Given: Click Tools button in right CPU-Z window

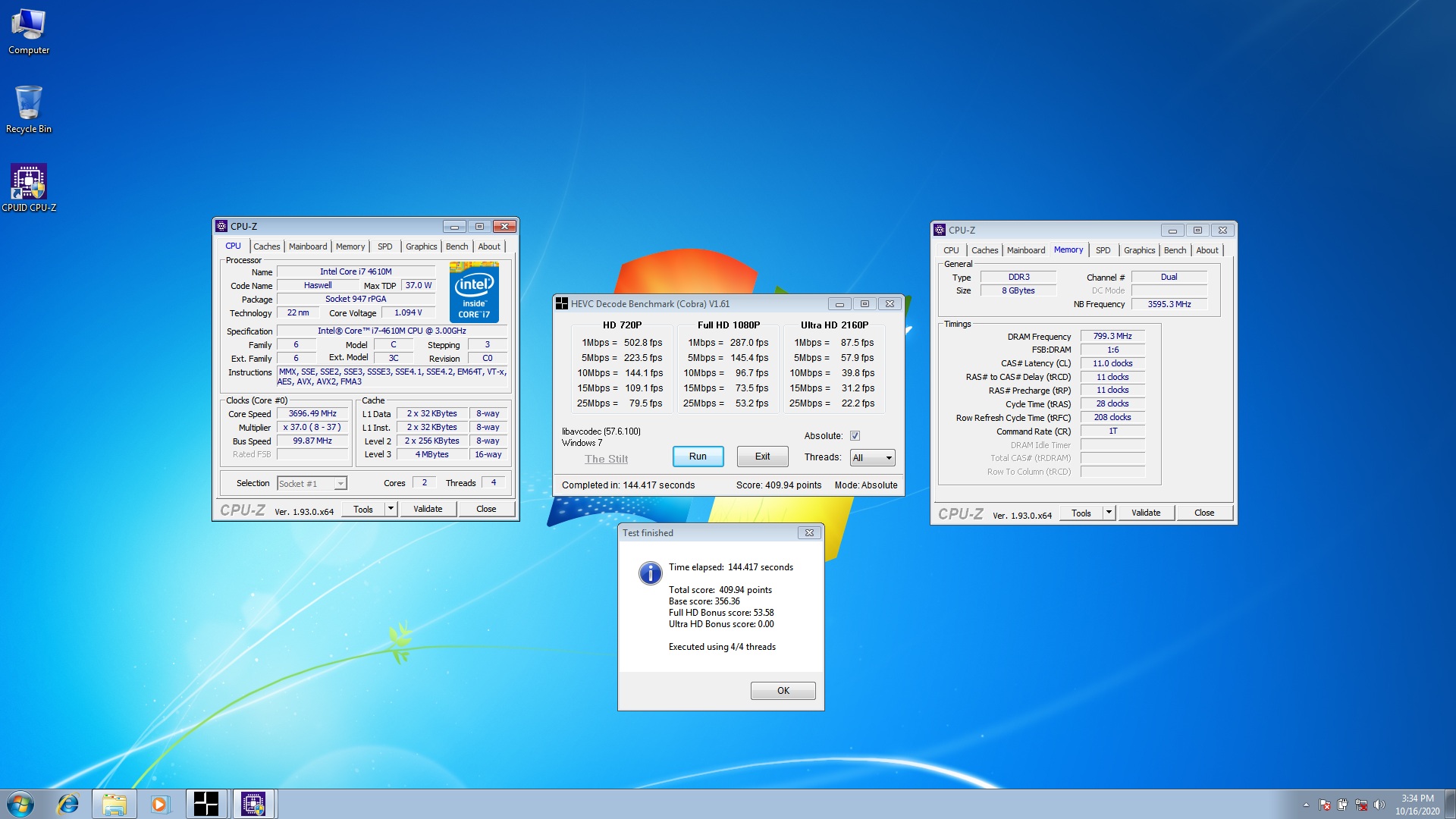Looking at the screenshot, I should click(1081, 513).
